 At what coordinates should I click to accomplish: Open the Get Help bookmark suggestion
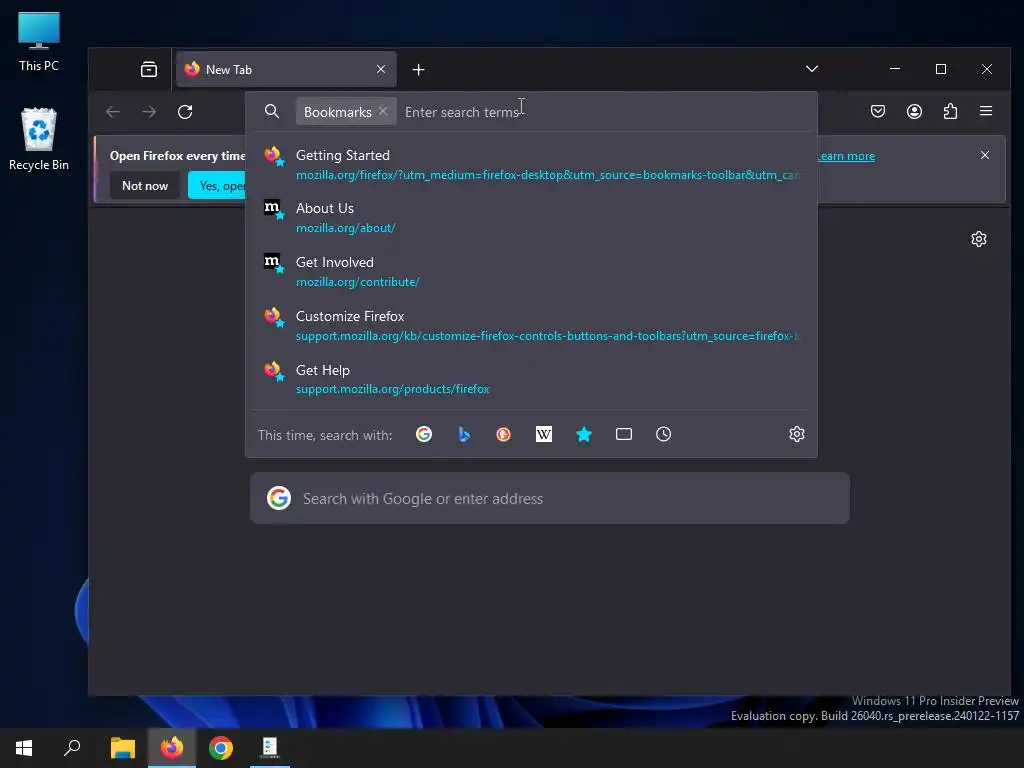tap(531, 379)
